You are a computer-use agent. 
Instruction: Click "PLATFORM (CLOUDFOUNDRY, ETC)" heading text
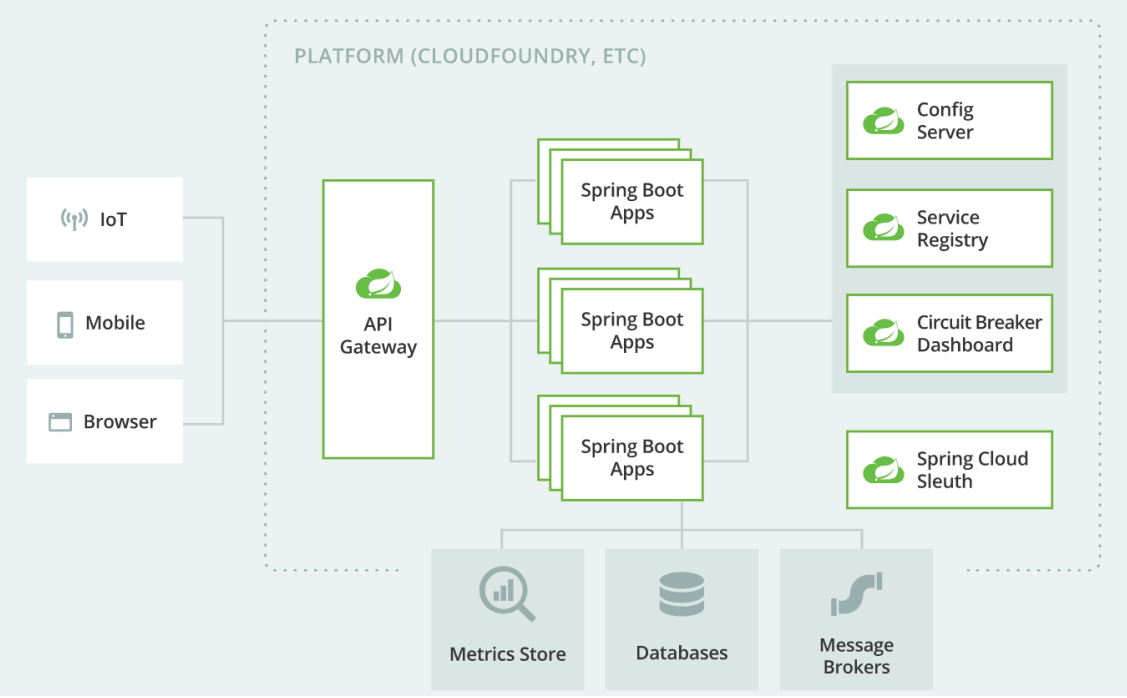(470, 56)
